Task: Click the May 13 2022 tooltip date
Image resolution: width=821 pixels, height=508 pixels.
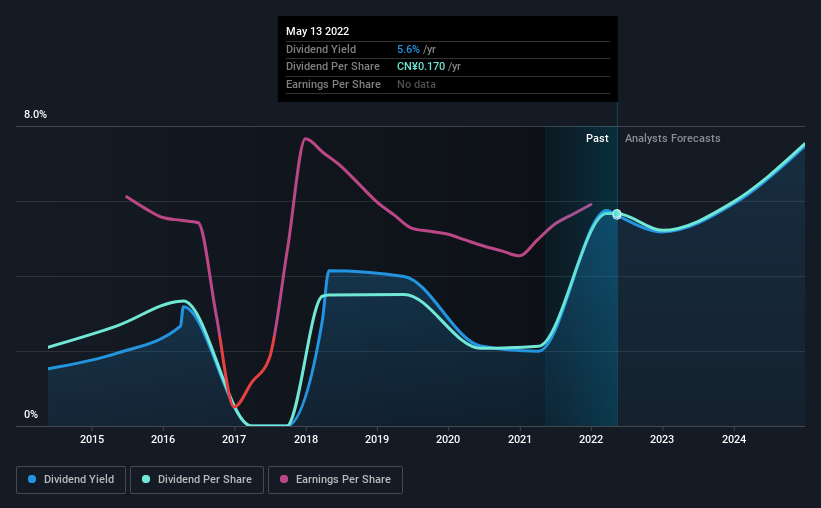Action: click(x=317, y=31)
